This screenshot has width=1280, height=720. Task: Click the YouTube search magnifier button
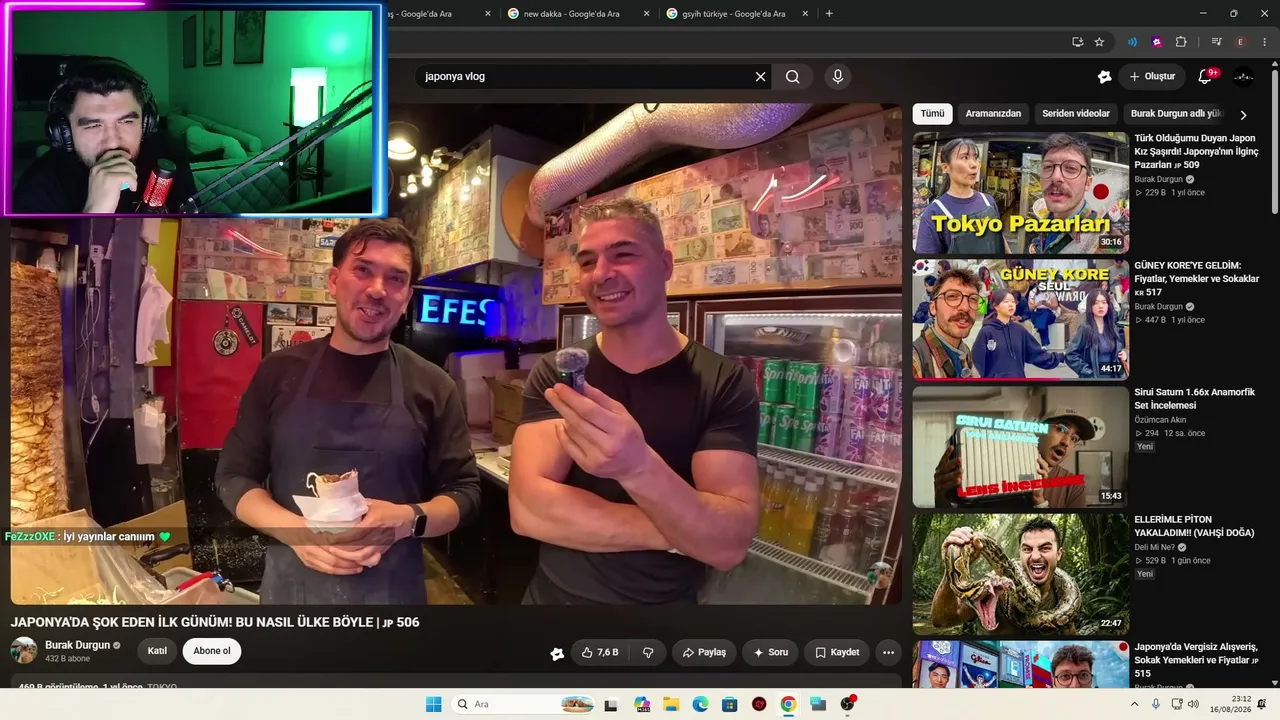pyautogui.click(x=793, y=77)
